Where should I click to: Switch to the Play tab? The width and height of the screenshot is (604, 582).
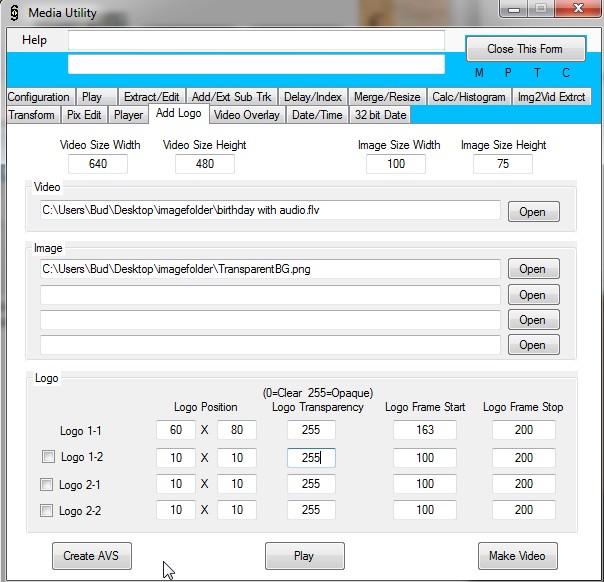tap(96, 97)
